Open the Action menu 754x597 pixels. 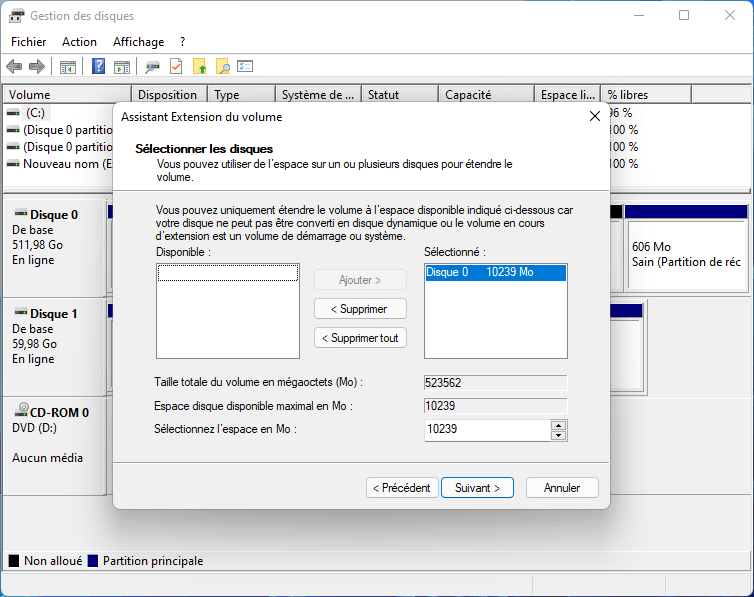point(79,42)
